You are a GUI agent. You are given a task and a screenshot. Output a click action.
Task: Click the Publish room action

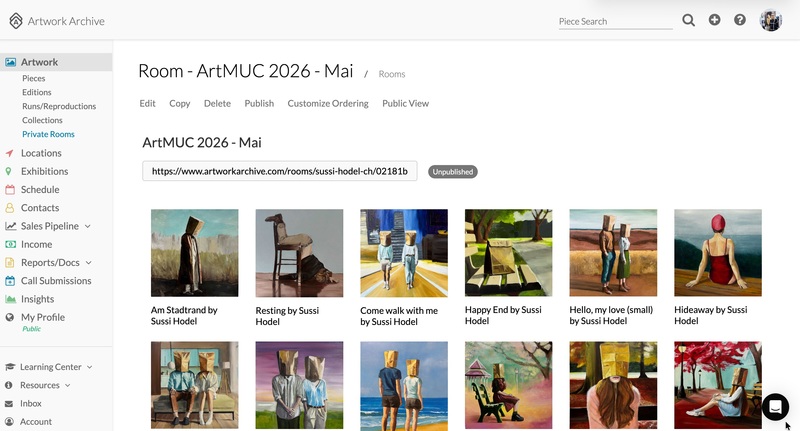tap(259, 104)
